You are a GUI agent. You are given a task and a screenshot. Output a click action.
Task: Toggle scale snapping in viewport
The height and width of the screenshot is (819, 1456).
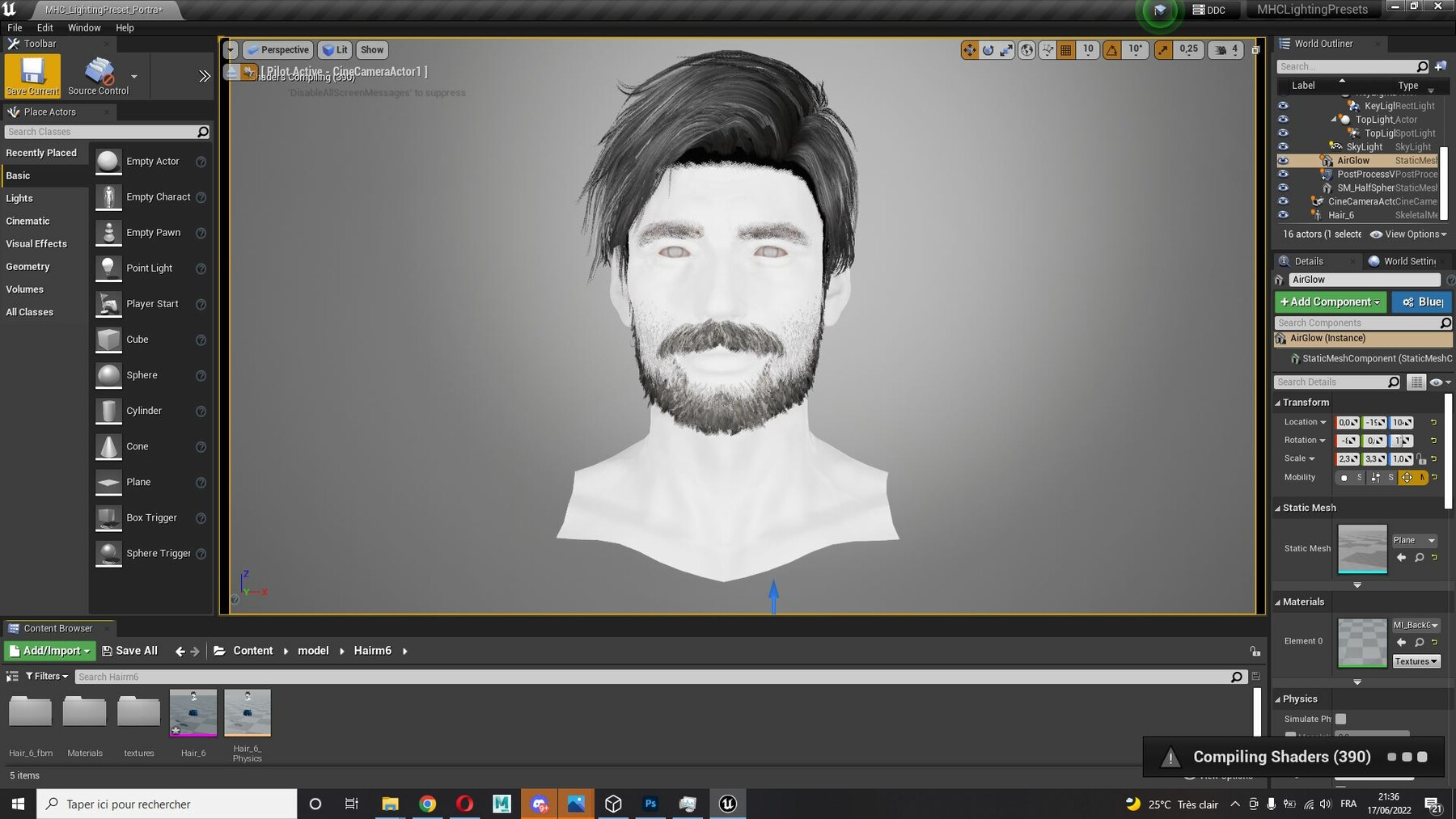(1162, 50)
